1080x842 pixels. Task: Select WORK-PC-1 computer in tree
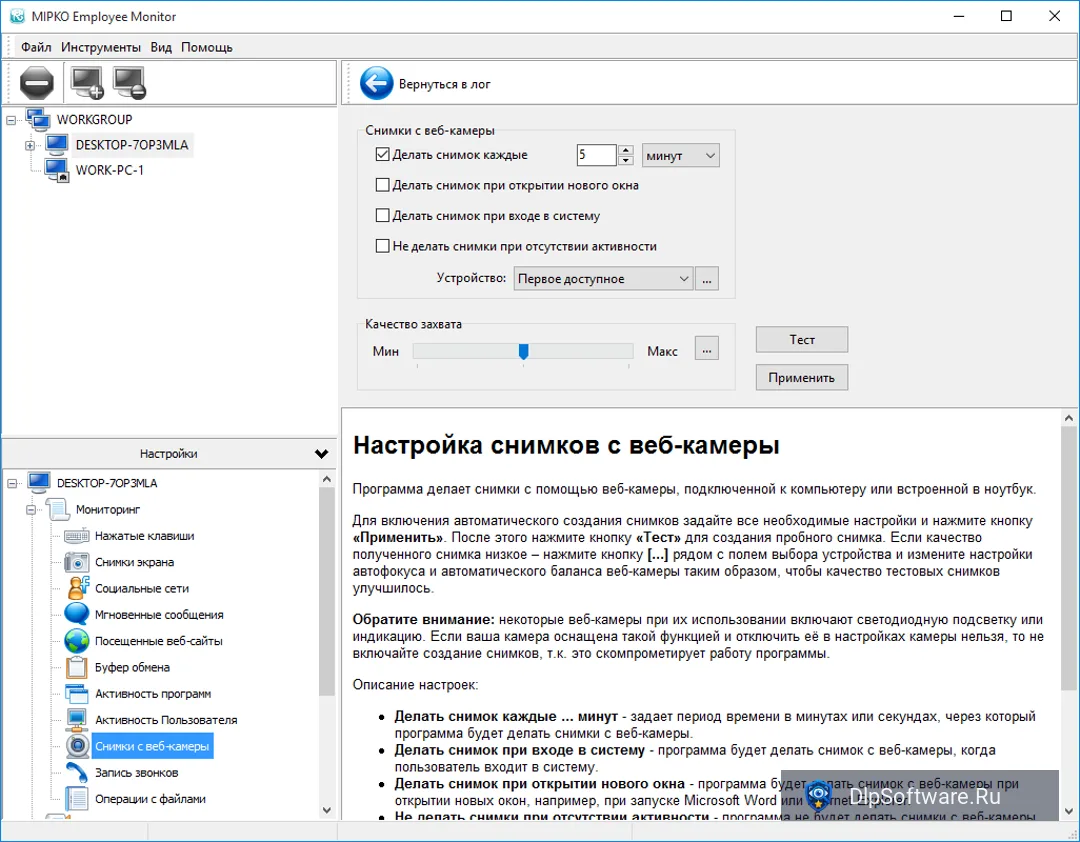coord(110,170)
